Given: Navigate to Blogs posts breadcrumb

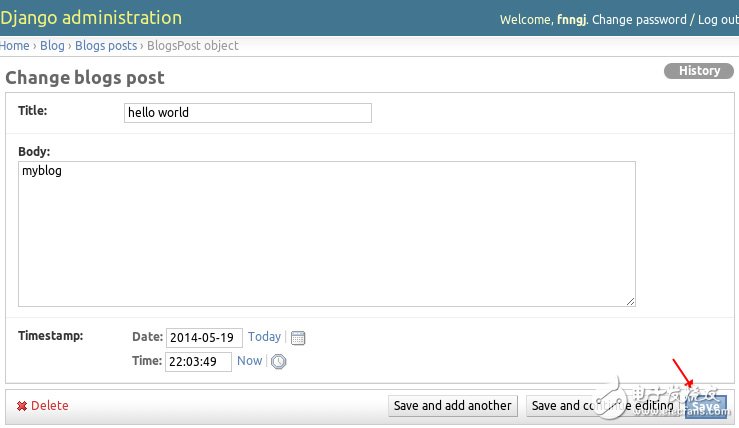Looking at the screenshot, I should click(107, 46).
